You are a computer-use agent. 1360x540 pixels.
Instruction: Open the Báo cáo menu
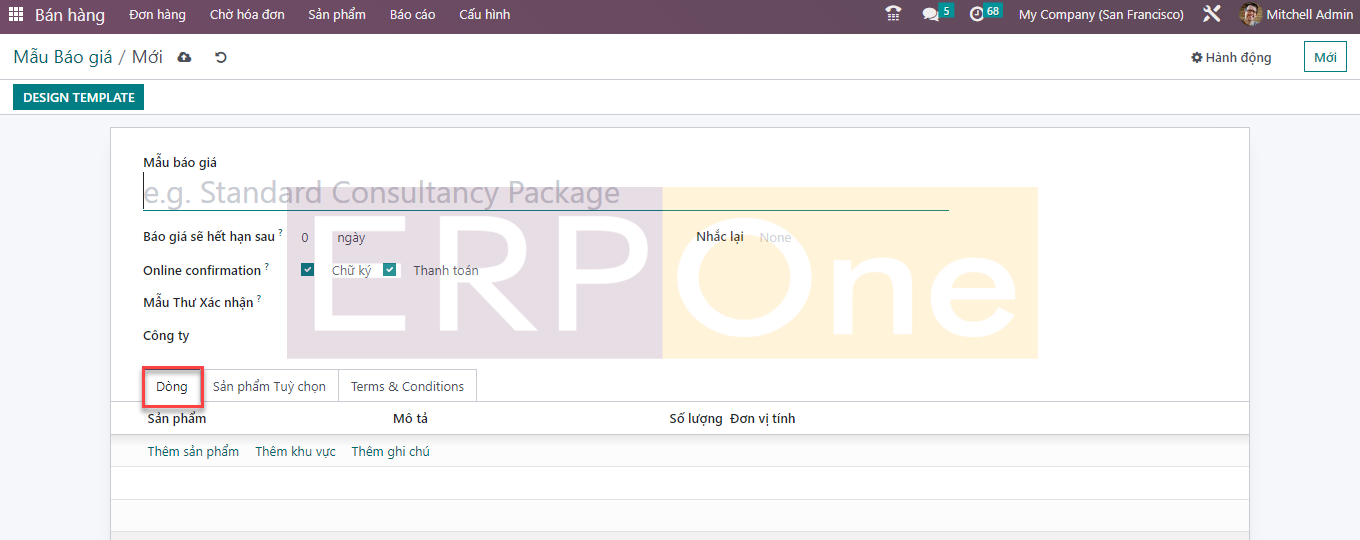[x=412, y=15]
